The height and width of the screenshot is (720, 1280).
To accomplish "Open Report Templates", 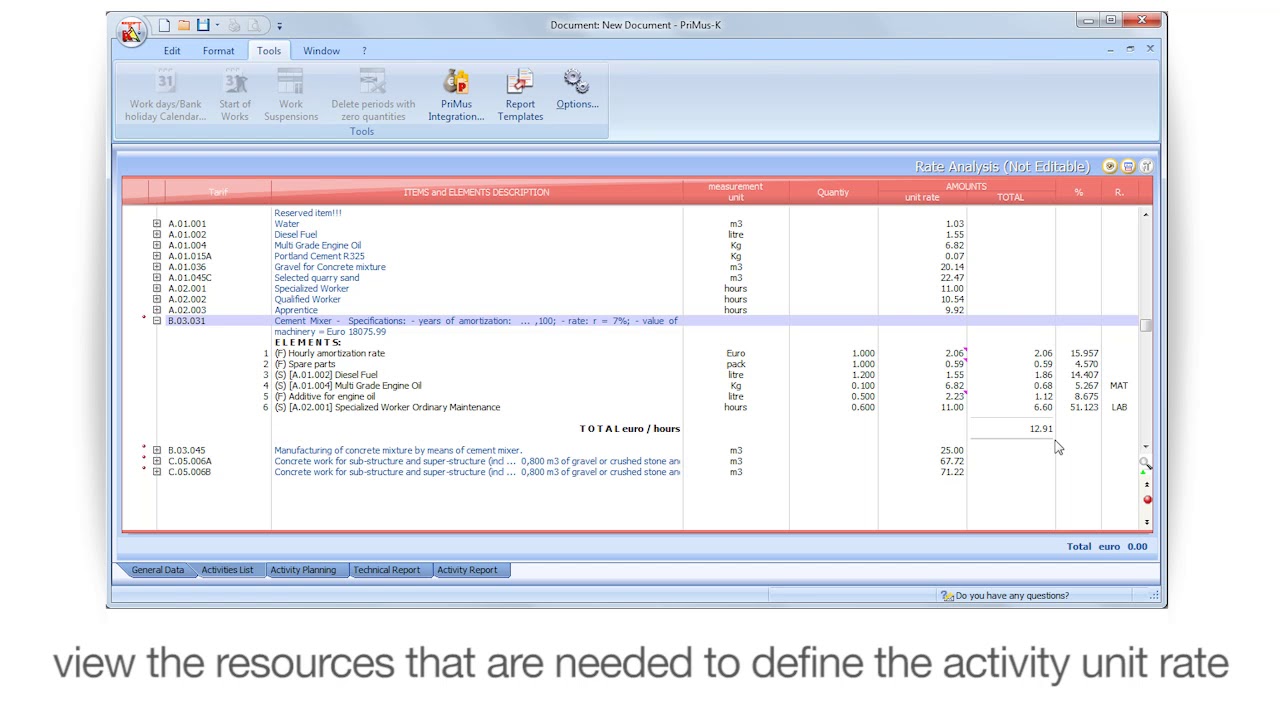I will click(520, 96).
